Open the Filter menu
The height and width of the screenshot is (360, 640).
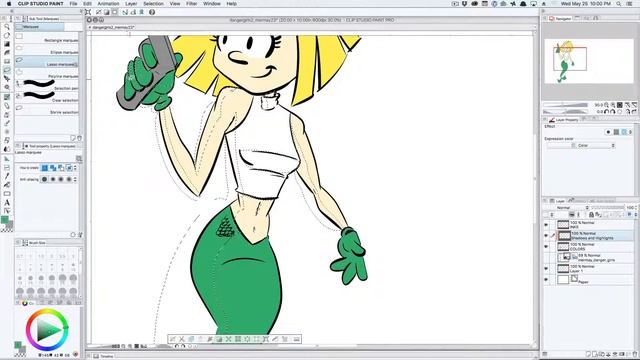point(191,4)
